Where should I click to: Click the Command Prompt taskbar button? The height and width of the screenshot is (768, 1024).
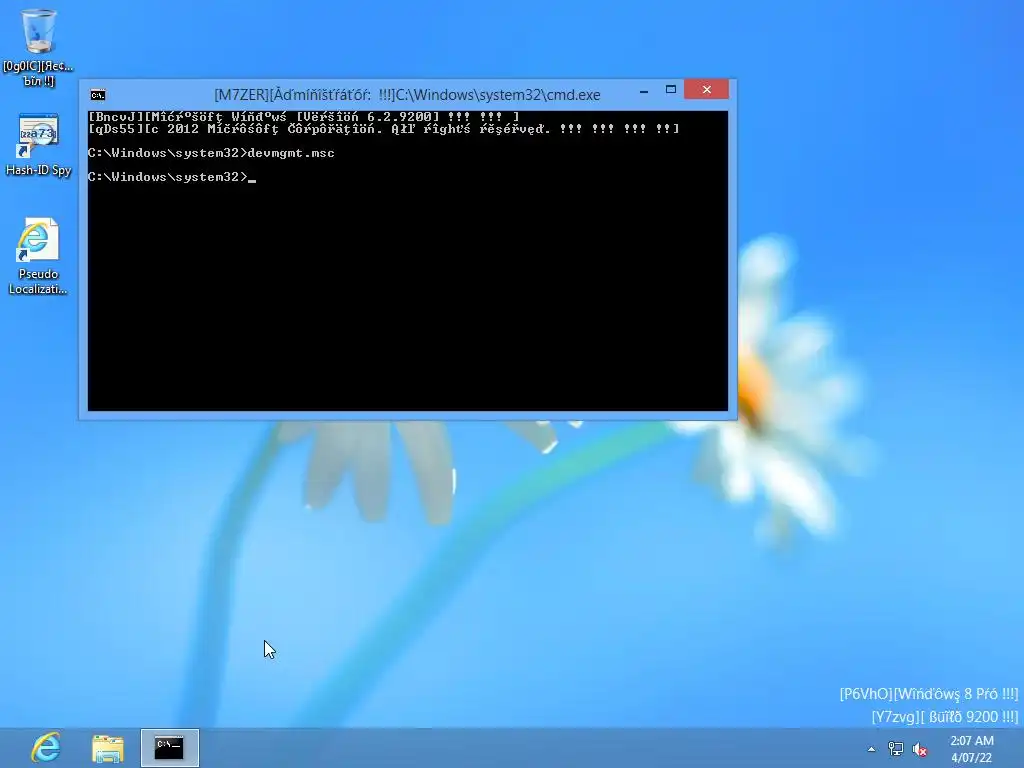(x=170, y=748)
